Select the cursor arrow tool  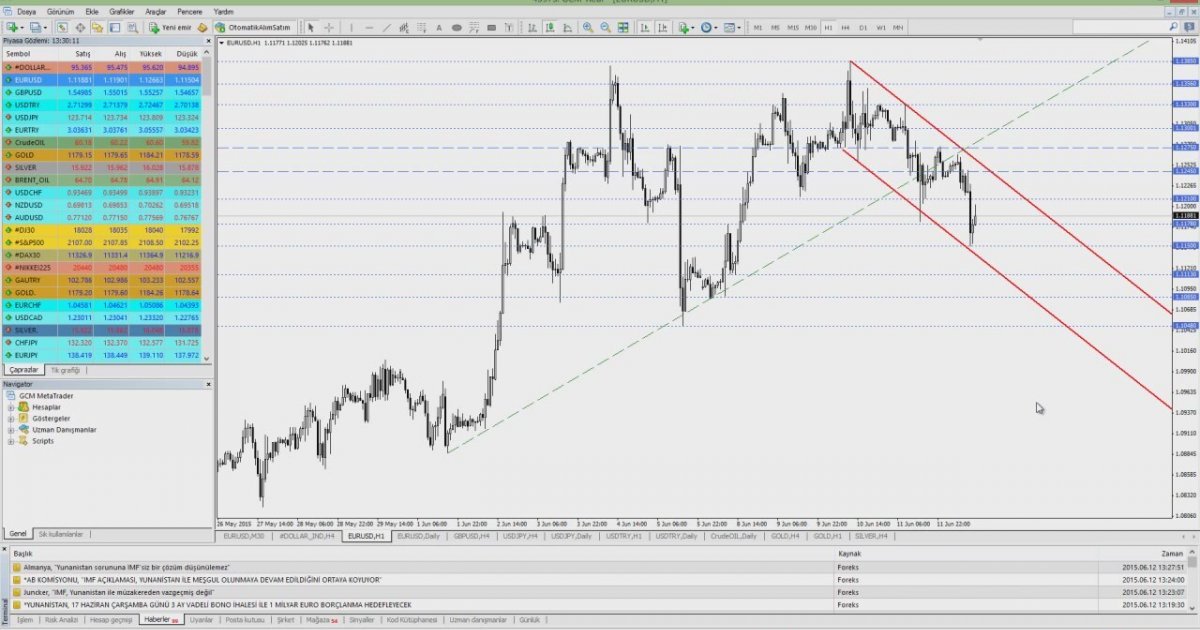pos(311,27)
